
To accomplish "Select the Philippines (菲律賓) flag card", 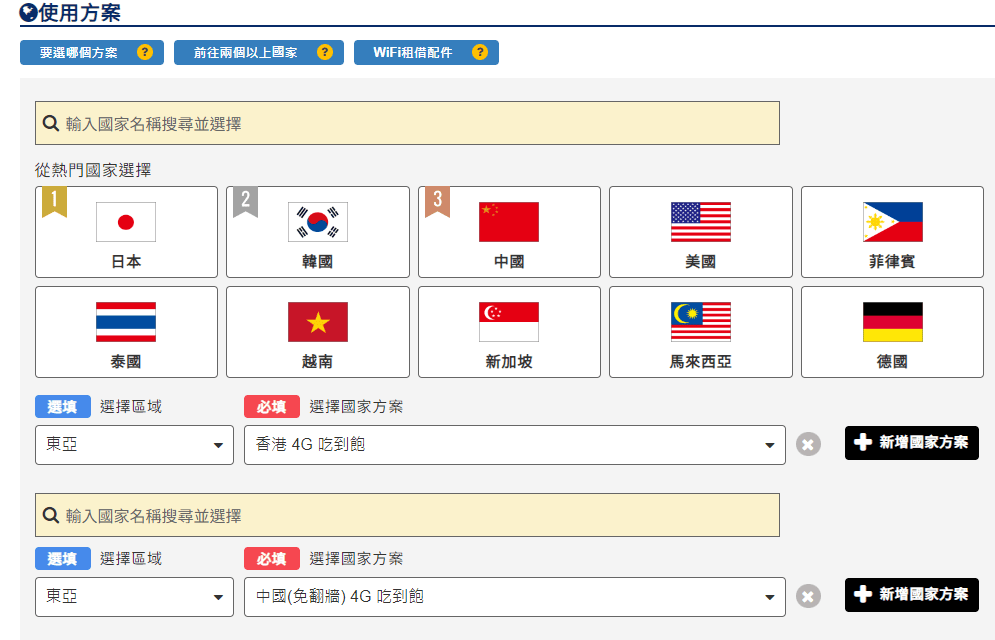I will point(892,232).
